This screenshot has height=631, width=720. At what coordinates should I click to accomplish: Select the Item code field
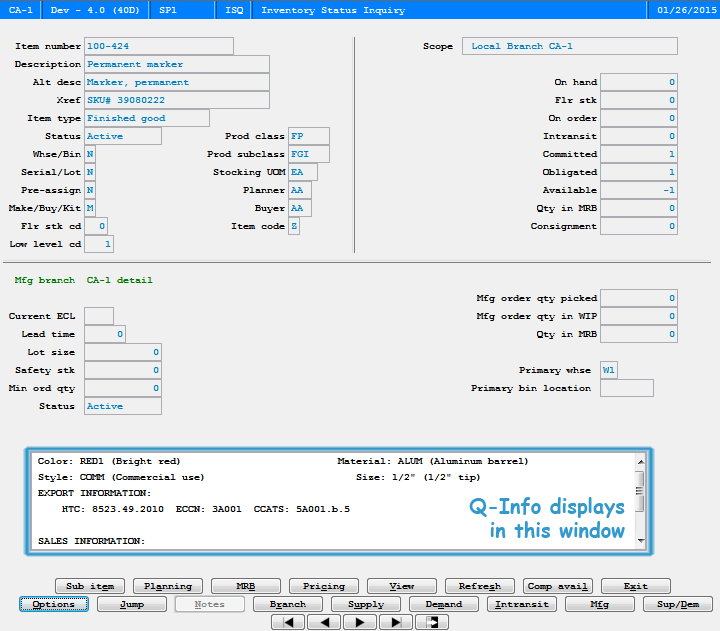click(294, 226)
